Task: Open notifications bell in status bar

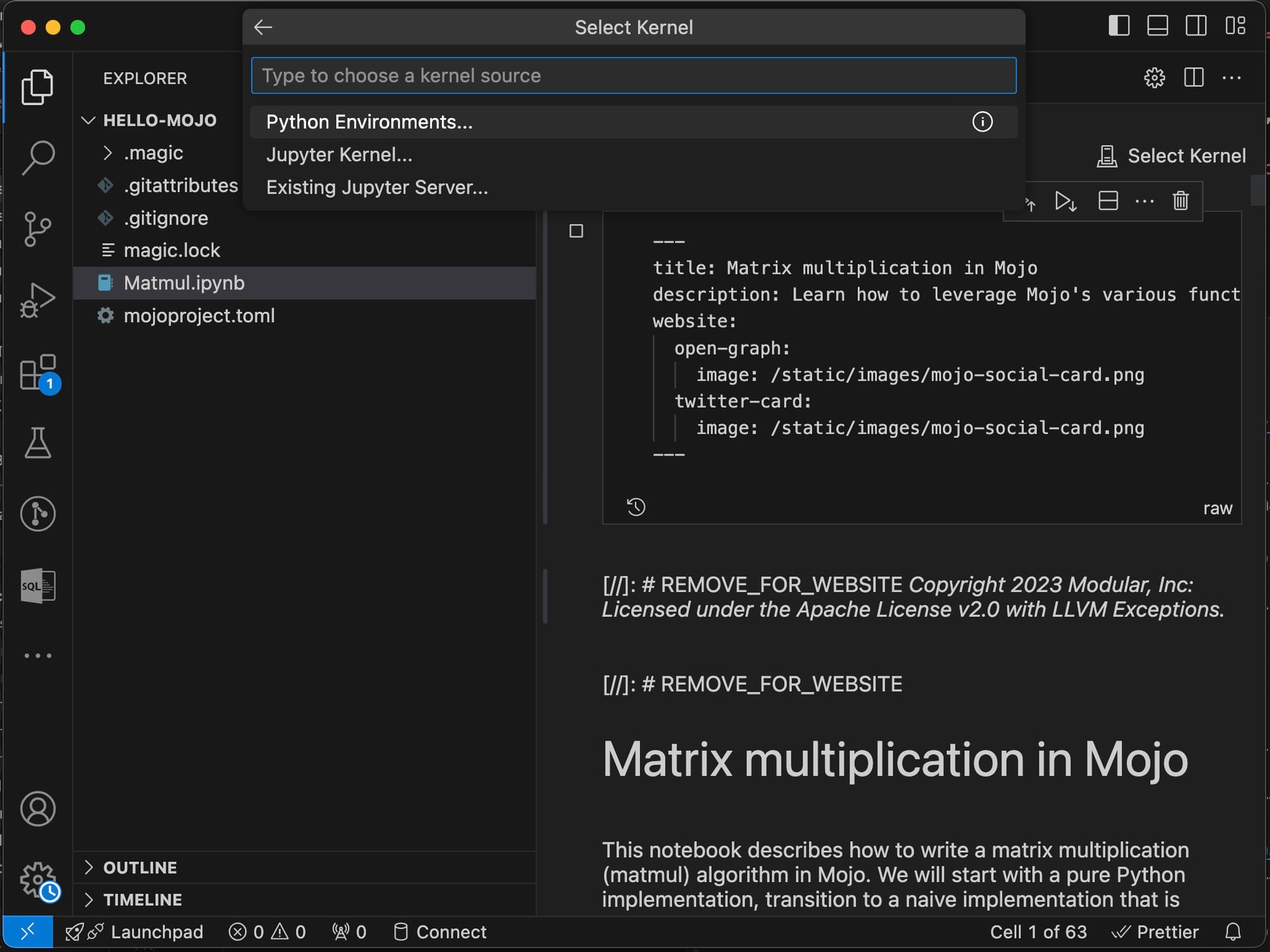Action: 1233,932
